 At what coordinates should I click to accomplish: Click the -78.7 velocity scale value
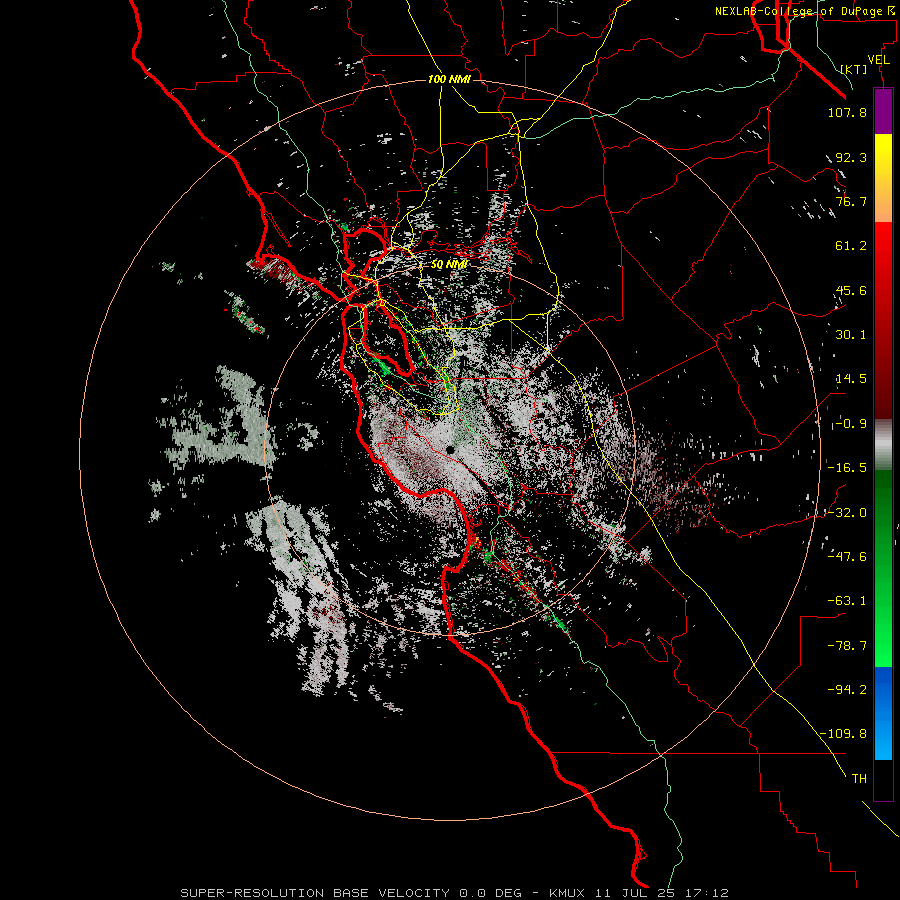click(847, 646)
